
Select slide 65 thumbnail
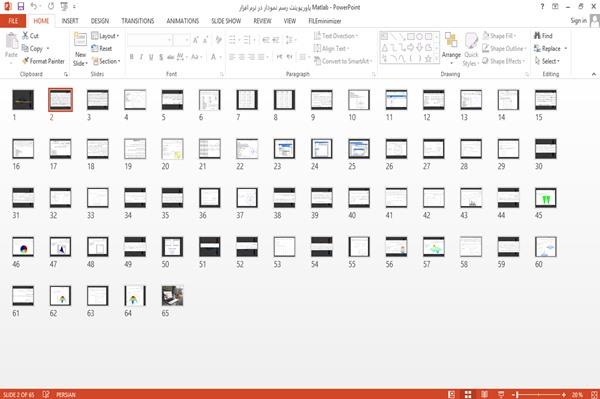click(x=172, y=296)
